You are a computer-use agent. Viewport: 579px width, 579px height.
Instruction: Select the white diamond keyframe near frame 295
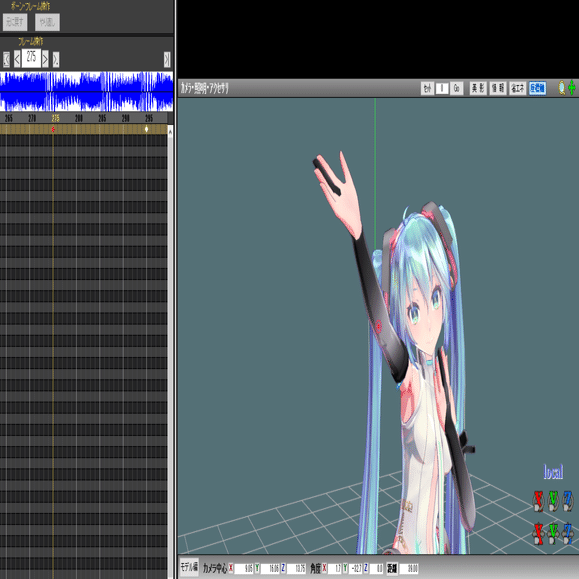pos(147,129)
